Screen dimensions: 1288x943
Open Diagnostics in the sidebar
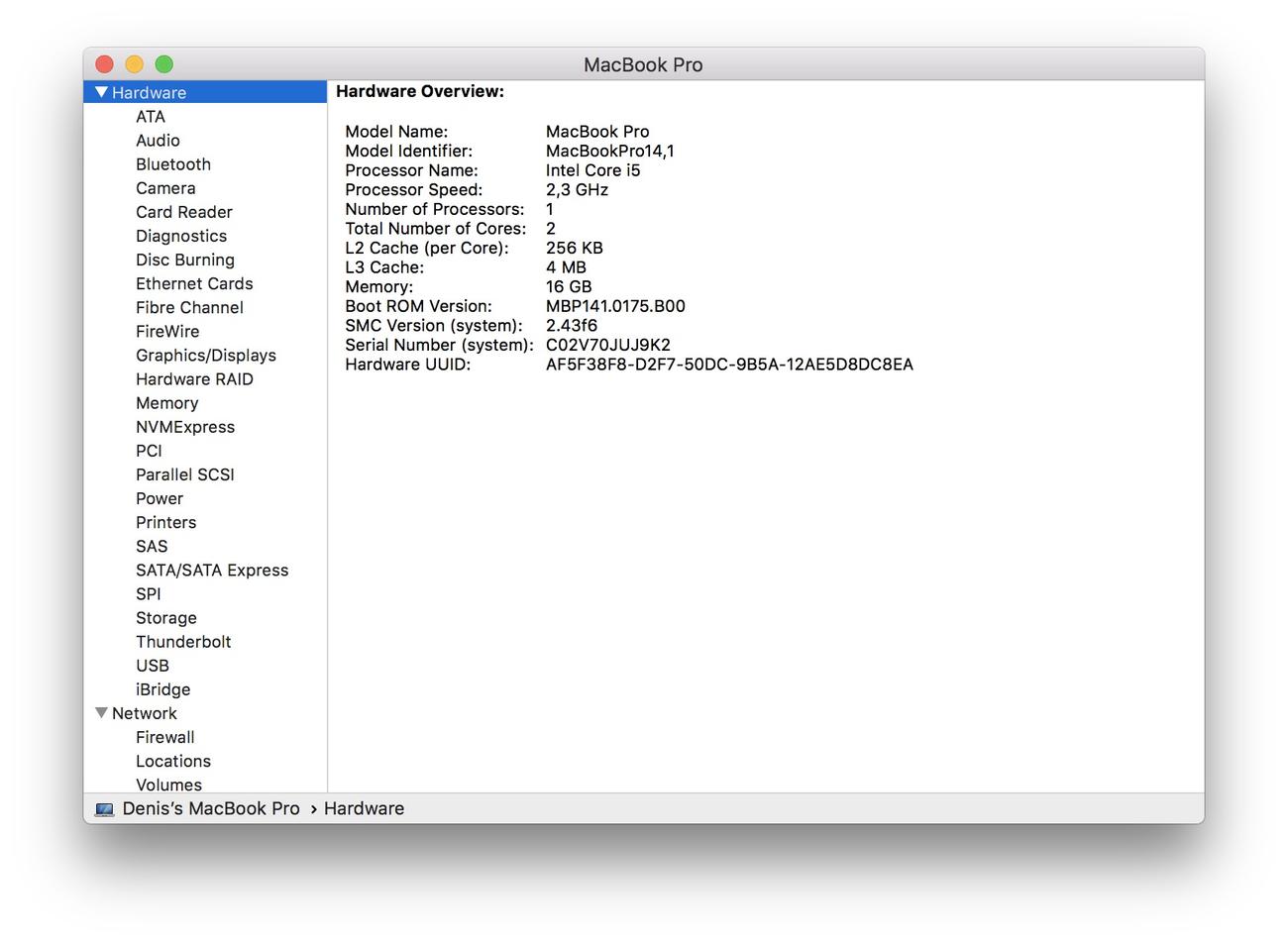[181, 236]
